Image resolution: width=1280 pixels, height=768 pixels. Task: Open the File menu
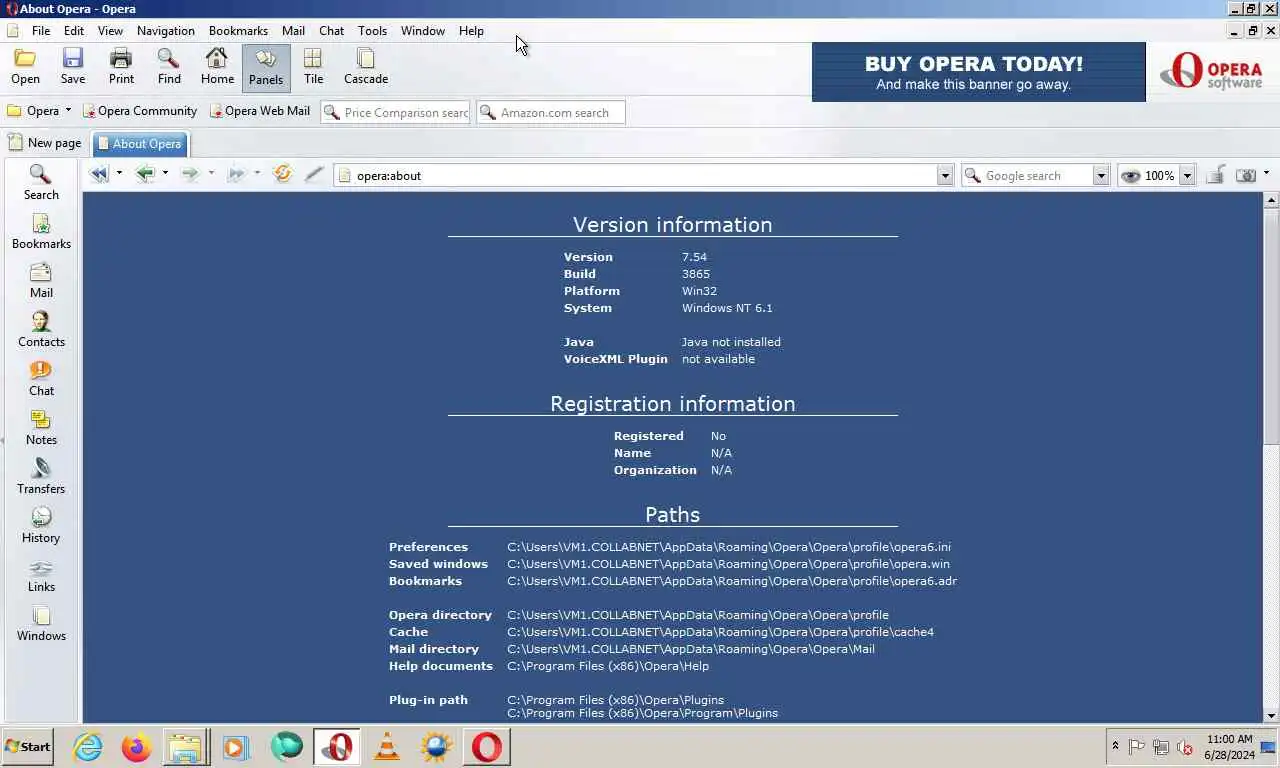tap(41, 31)
